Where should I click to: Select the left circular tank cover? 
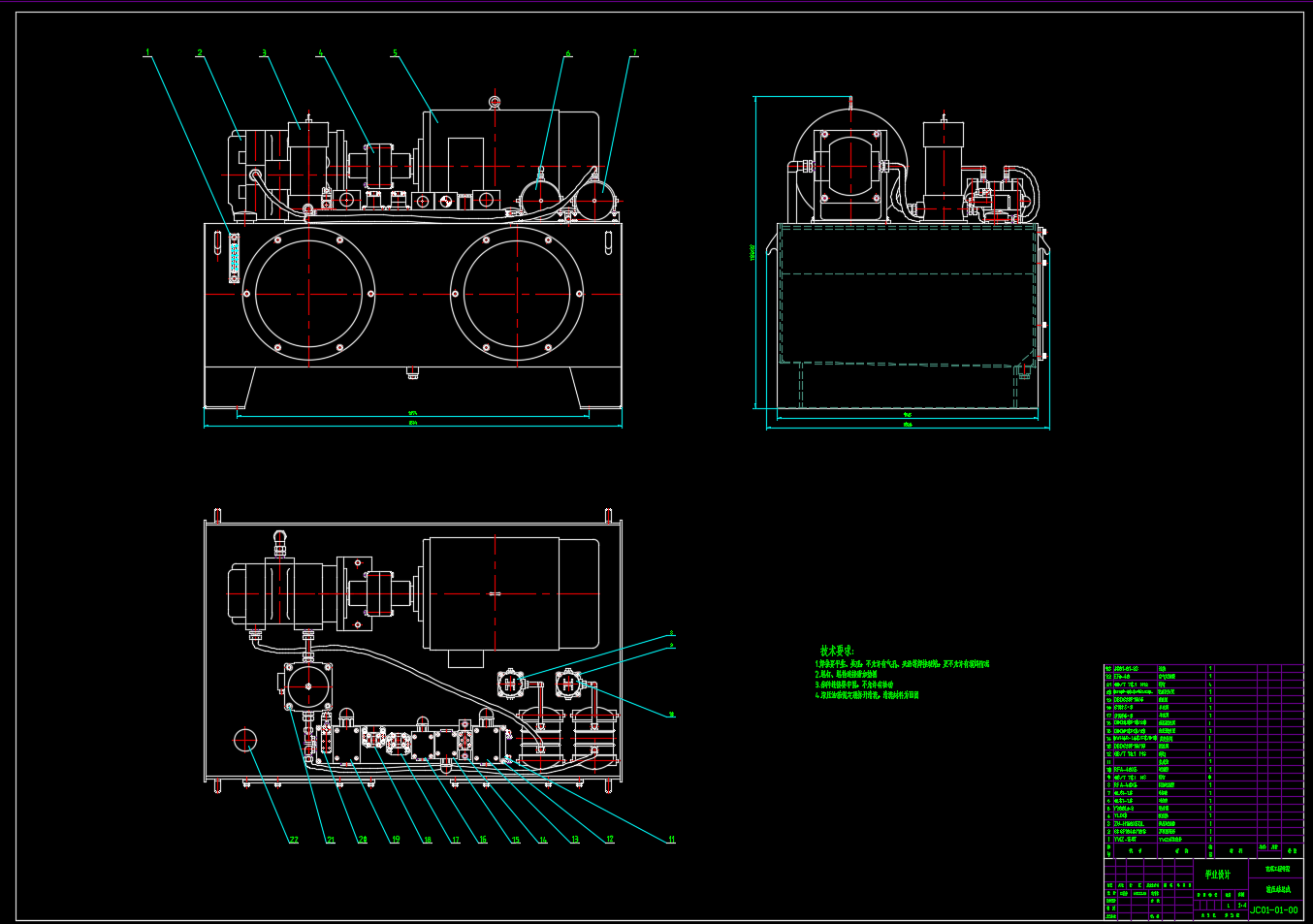pos(308,294)
